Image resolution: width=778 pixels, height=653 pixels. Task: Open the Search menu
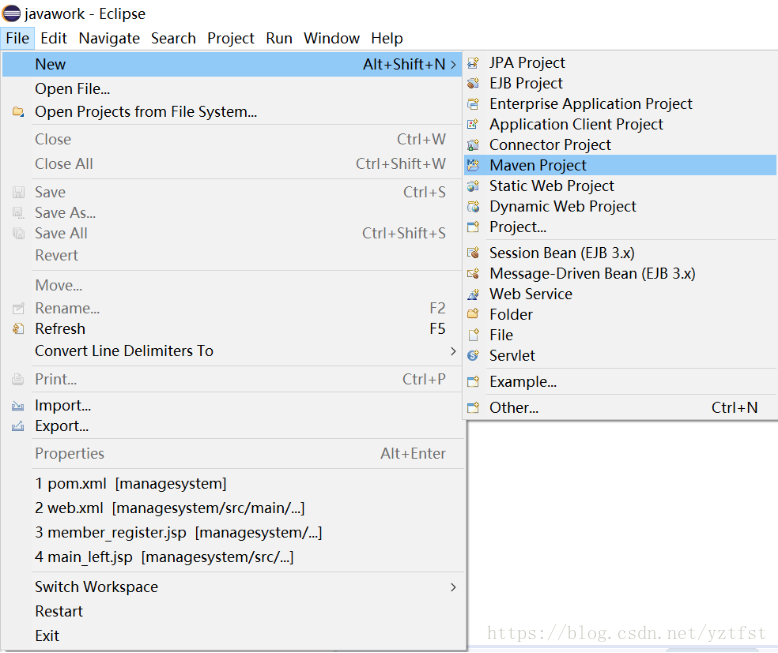tap(173, 38)
